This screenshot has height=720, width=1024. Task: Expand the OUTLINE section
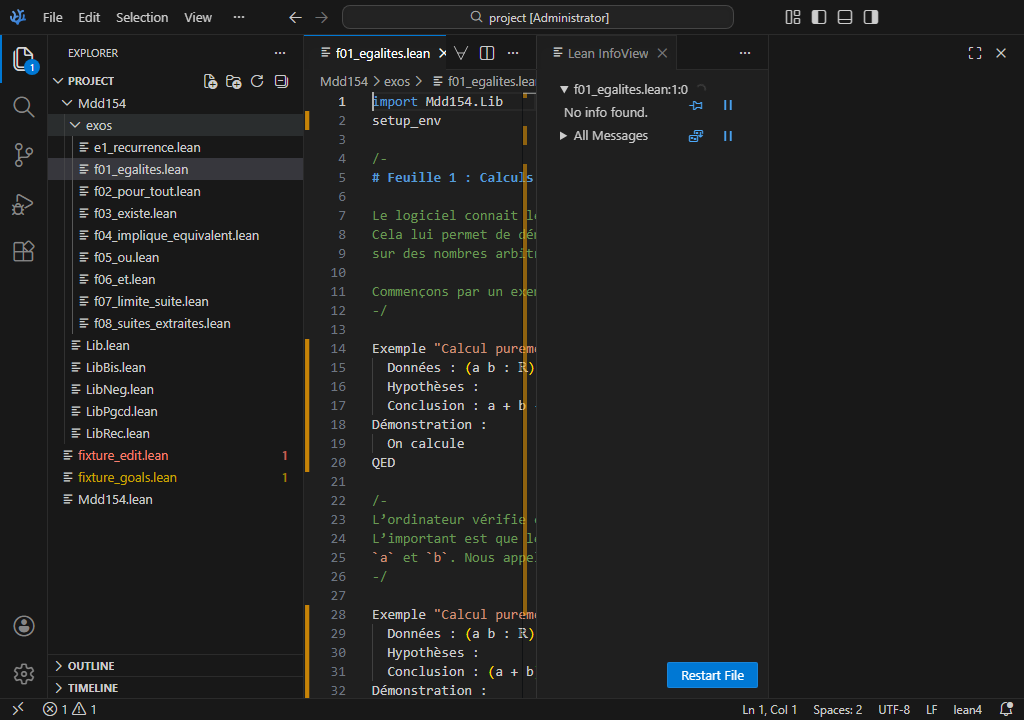[90, 666]
